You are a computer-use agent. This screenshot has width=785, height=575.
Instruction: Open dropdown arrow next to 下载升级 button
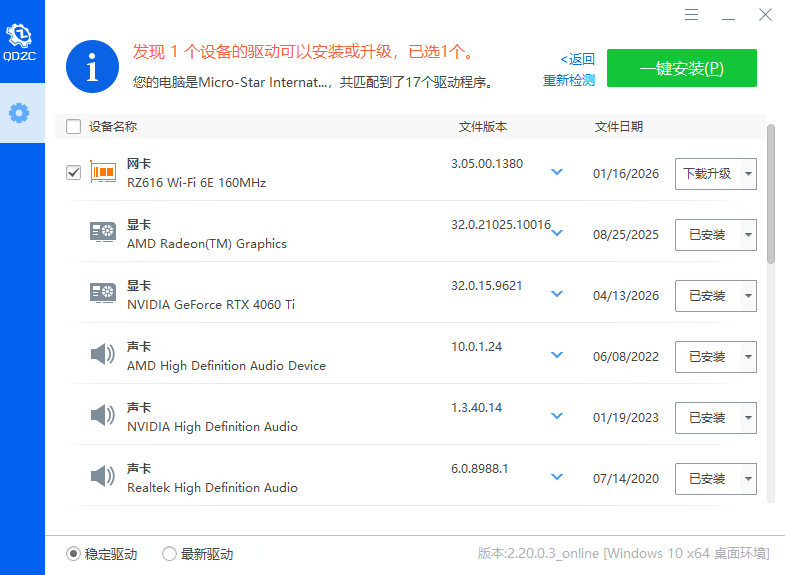748,174
